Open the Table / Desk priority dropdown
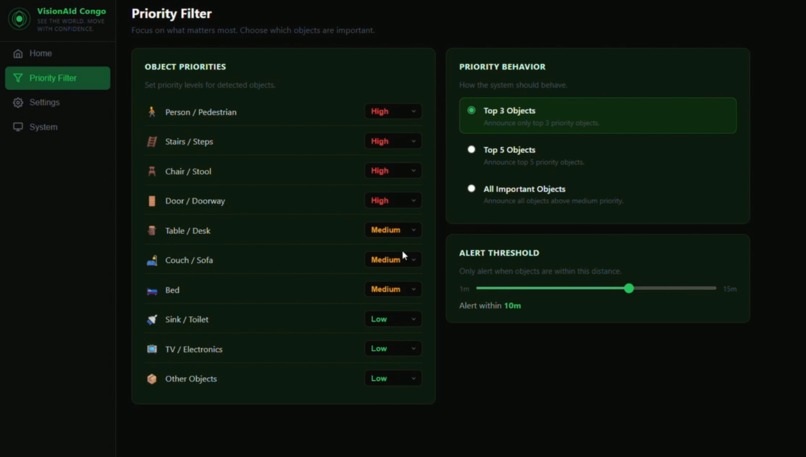The height and width of the screenshot is (457, 806). pyautogui.click(x=393, y=230)
